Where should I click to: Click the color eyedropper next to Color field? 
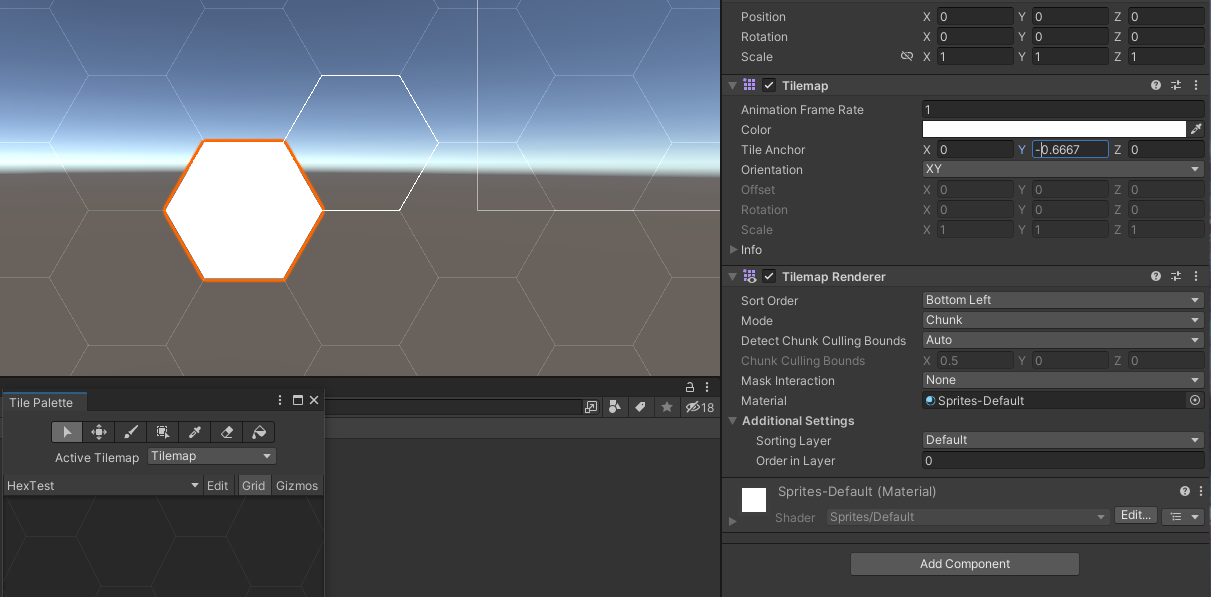tap(1195, 129)
